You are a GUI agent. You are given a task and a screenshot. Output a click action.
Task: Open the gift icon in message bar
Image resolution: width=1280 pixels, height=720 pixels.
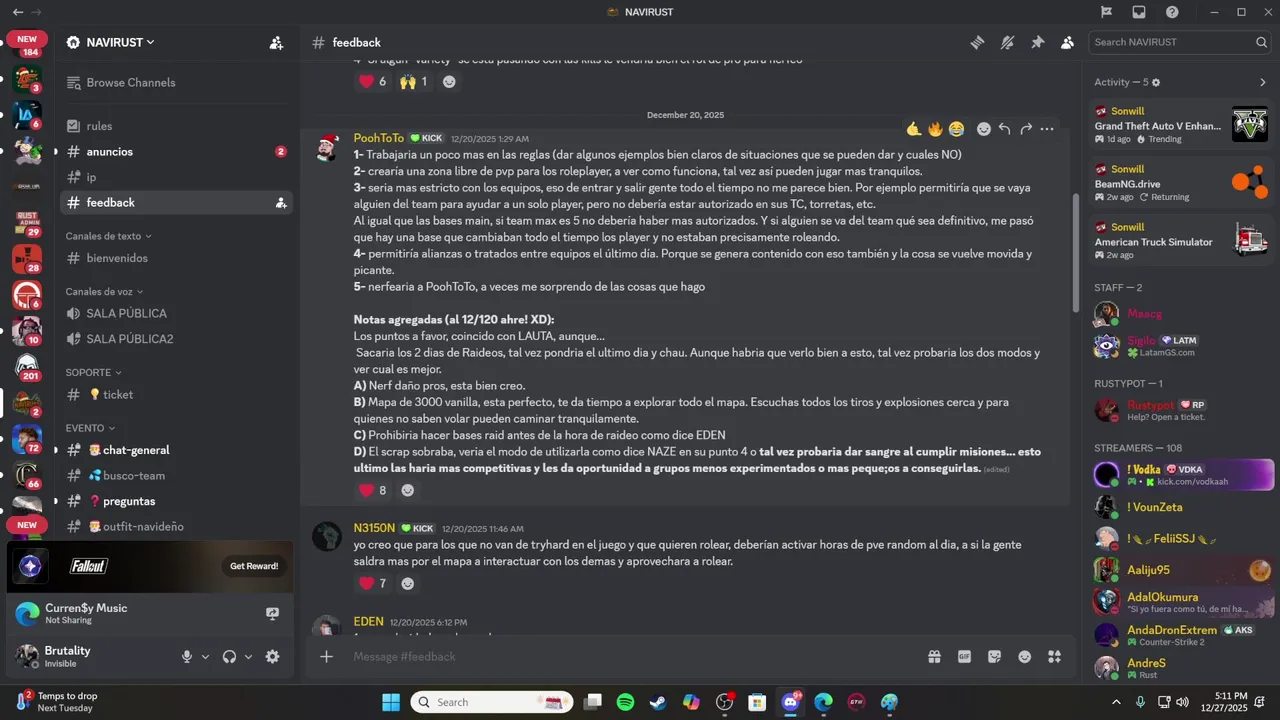coord(934,657)
